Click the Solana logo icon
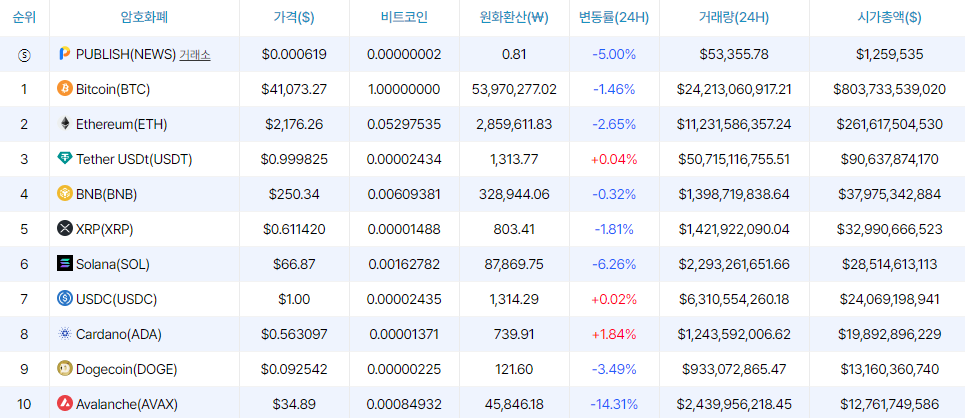965x418 pixels. [x=65, y=264]
